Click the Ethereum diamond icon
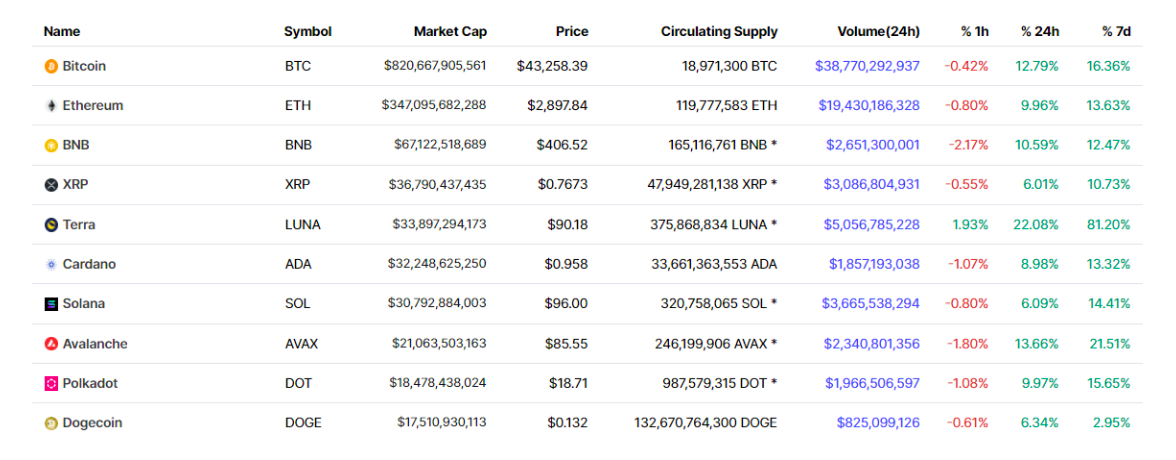 coord(51,105)
